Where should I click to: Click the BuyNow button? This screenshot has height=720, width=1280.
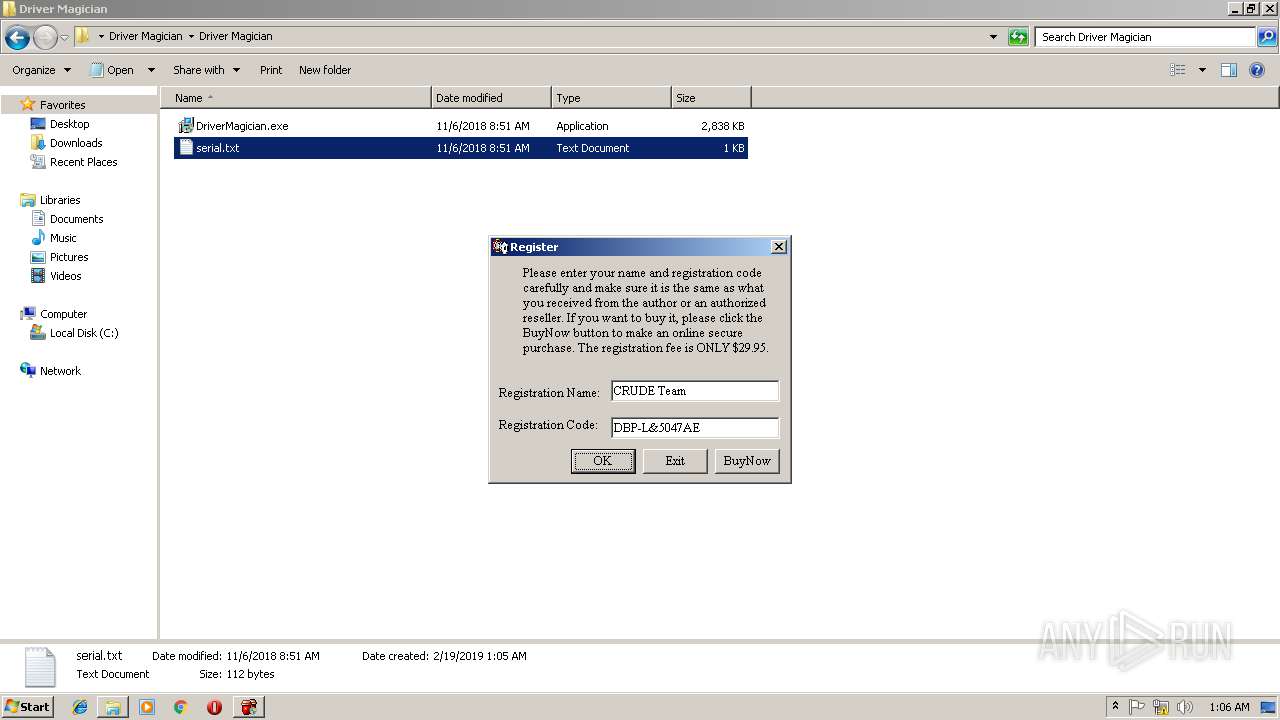click(747, 461)
